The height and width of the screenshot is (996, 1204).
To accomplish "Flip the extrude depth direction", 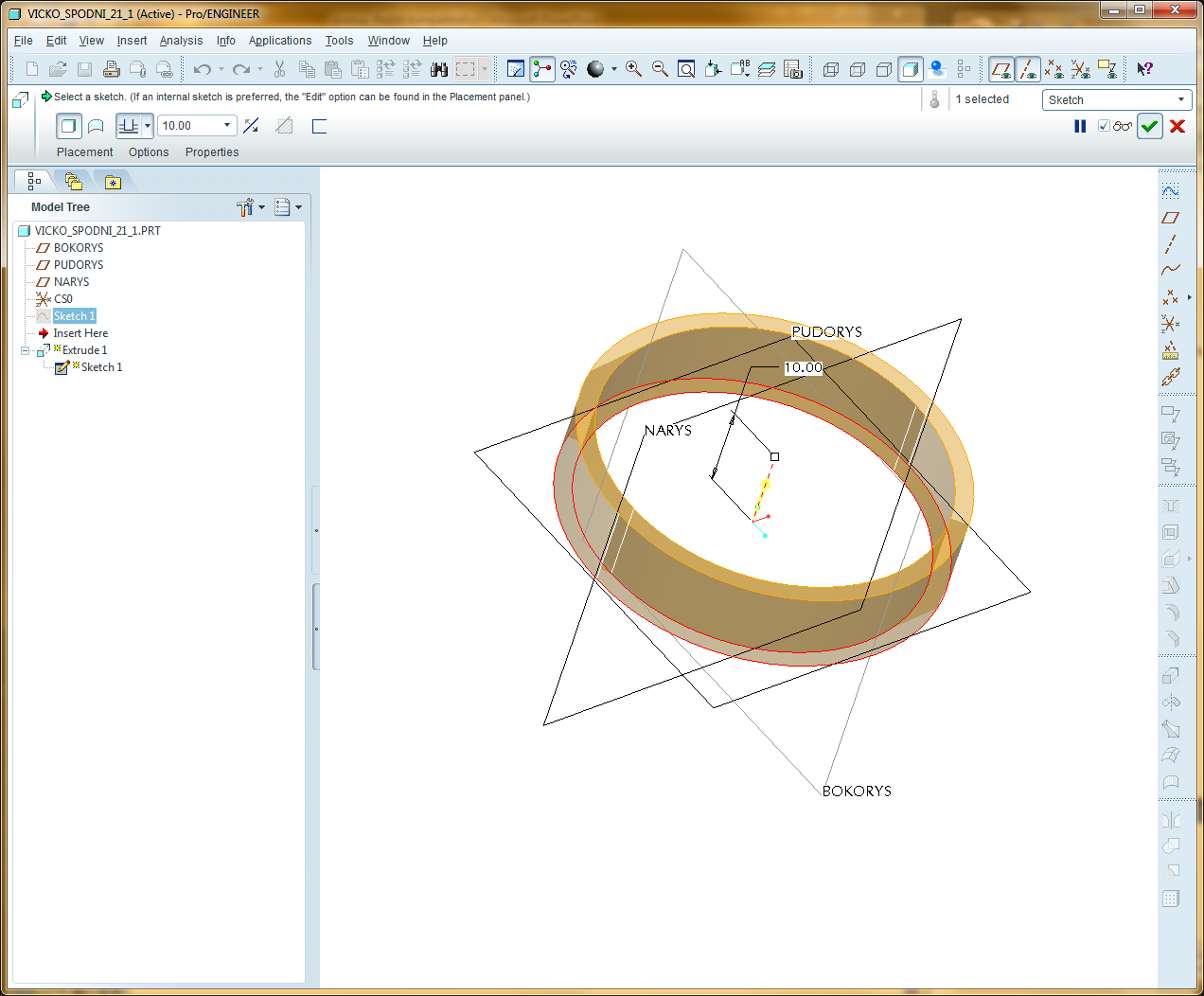I will [x=251, y=126].
